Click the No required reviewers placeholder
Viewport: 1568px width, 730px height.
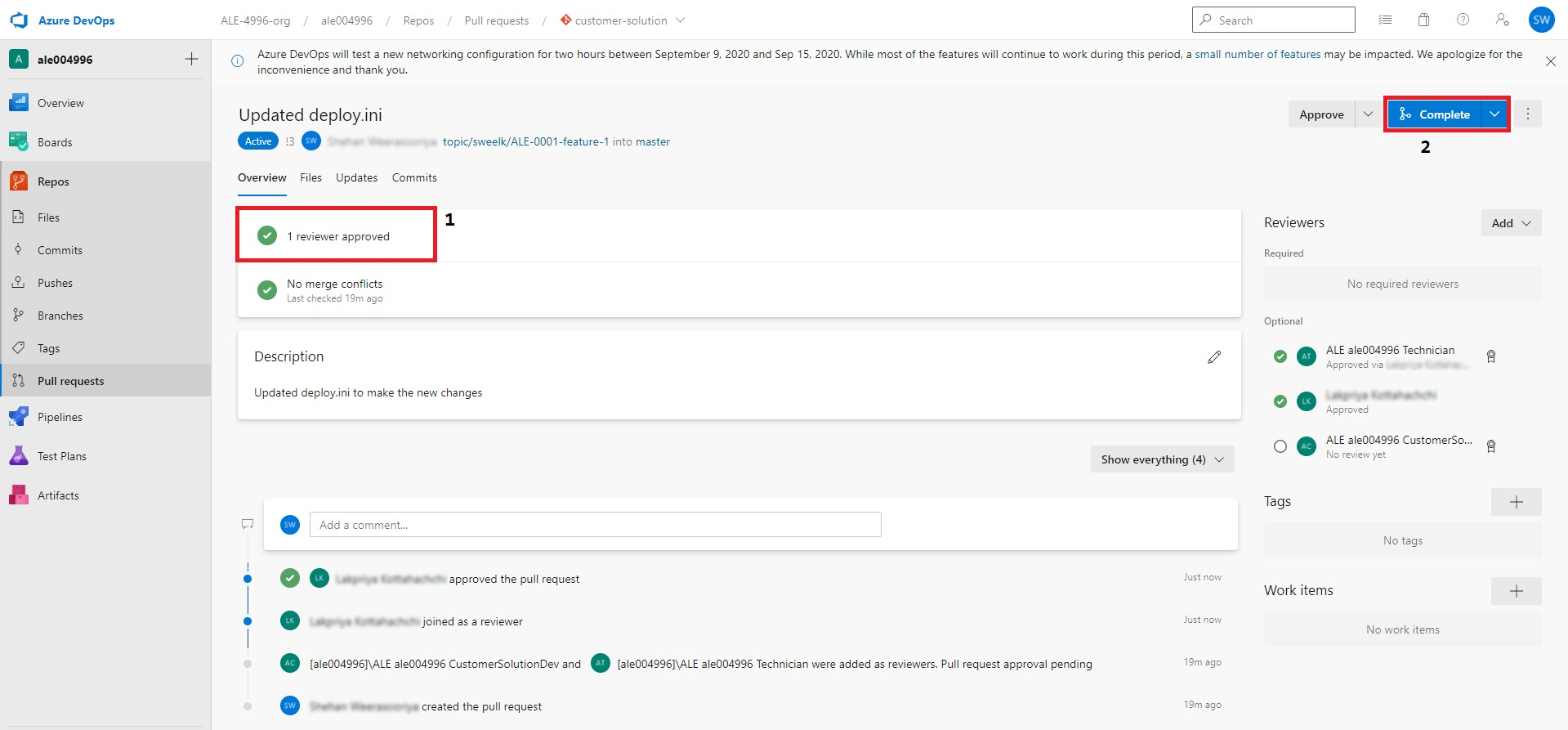tap(1403, 284)
